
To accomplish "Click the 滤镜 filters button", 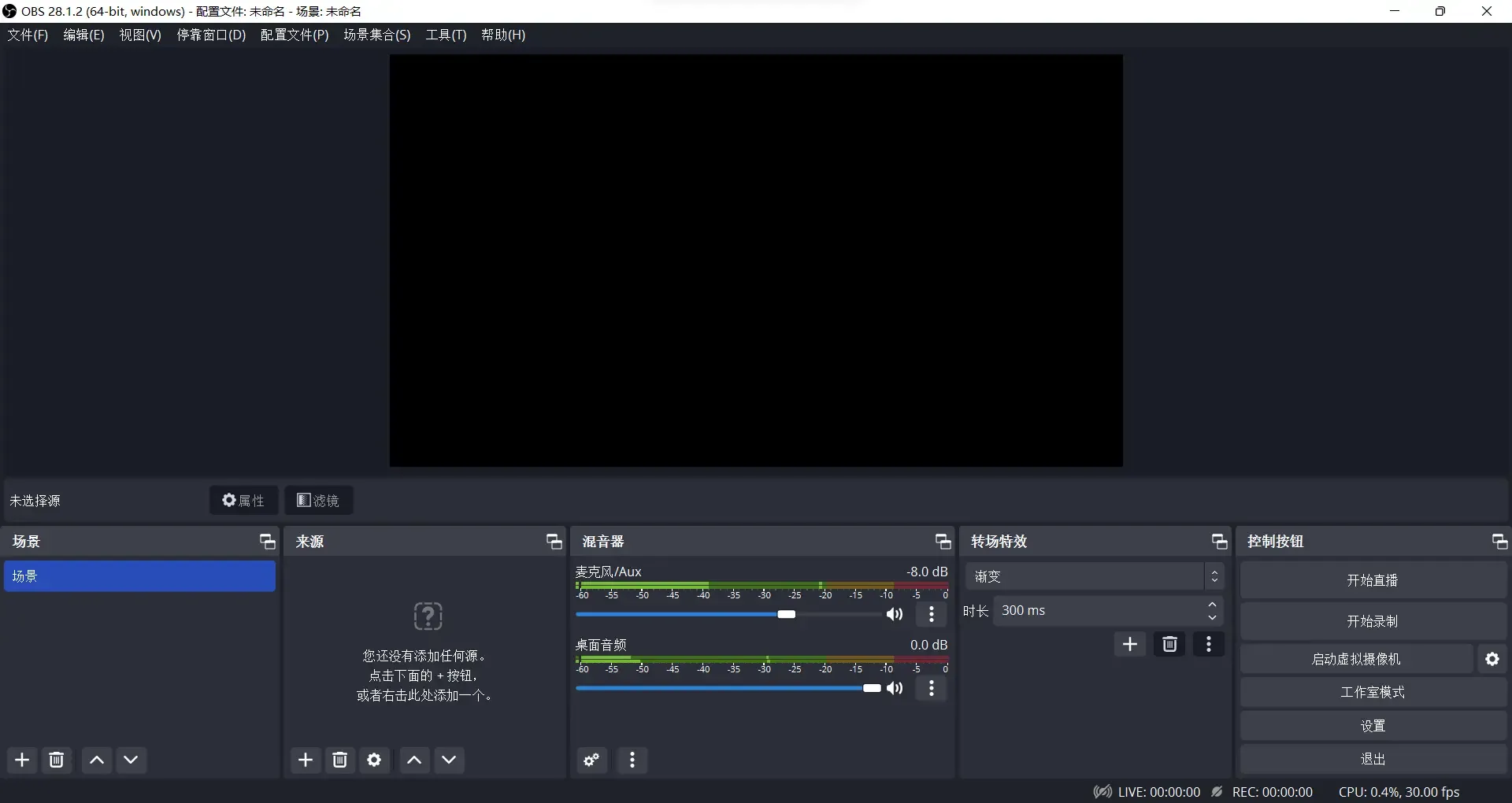I will (318, 501).
